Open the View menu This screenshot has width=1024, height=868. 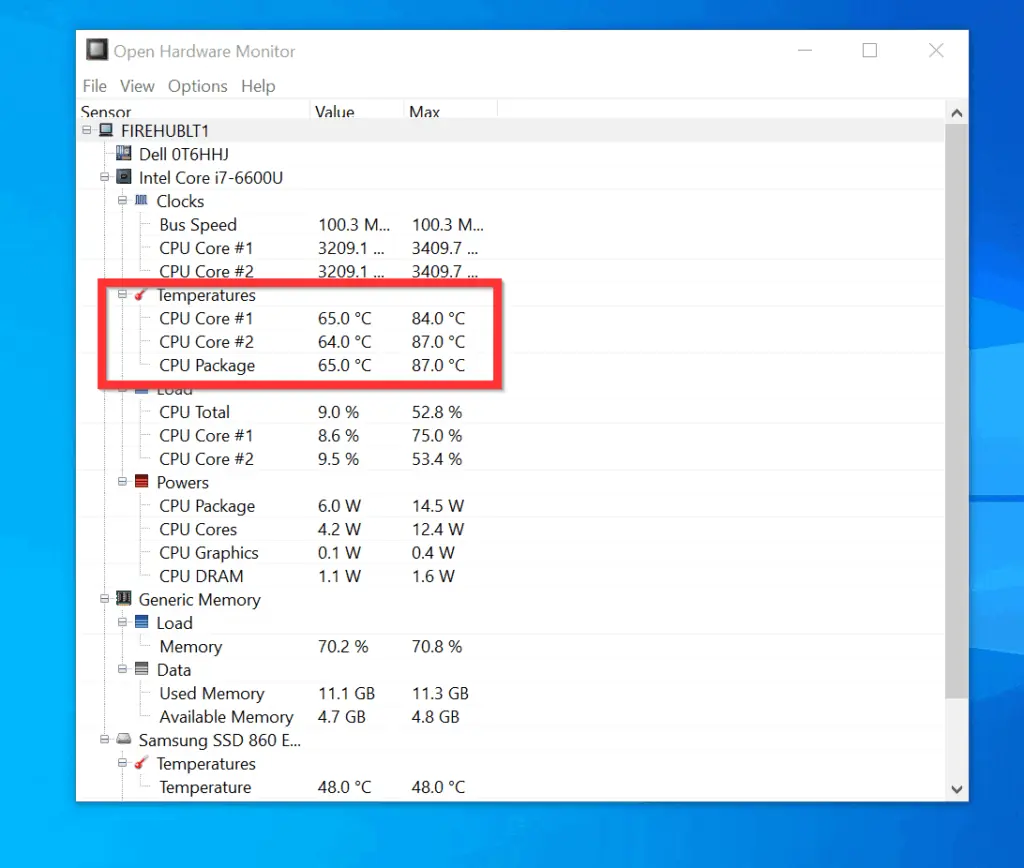tap(137, 86)
